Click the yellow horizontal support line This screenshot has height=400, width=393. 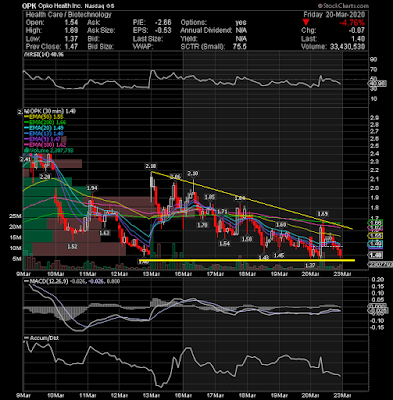(x=247, y=260)
